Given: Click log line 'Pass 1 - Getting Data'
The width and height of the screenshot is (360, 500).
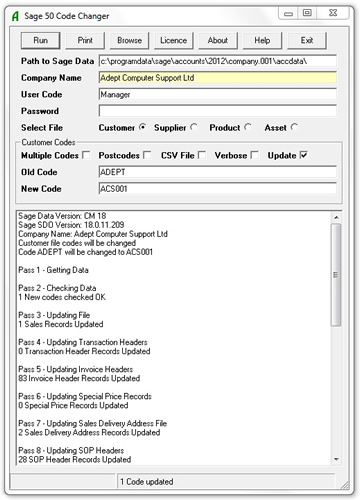Looking at the screenshot, I should tap(53, 270).
